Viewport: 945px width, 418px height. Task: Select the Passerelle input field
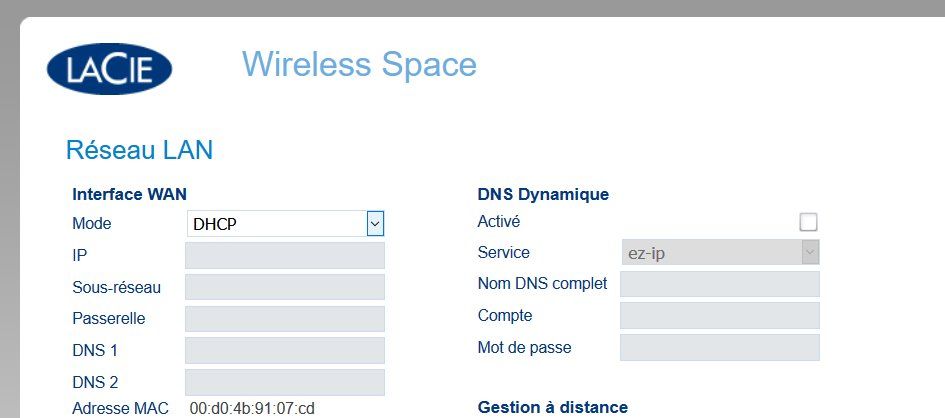pos(285,319)
